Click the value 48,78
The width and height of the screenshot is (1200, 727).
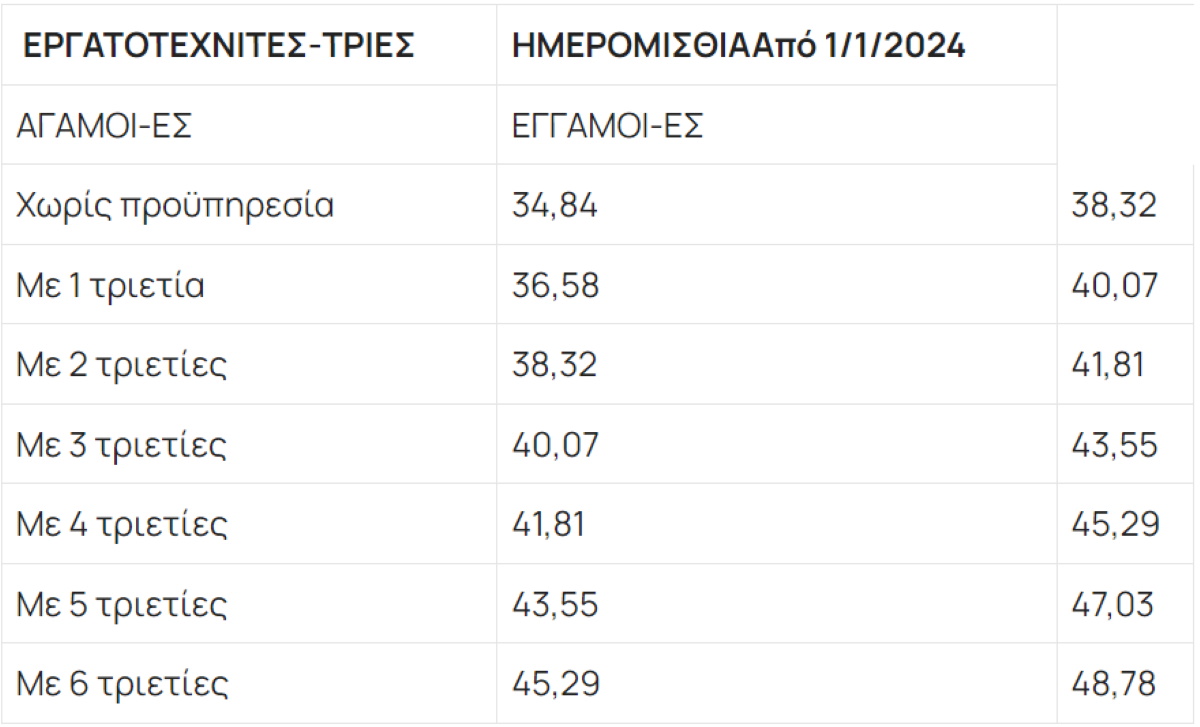pyautogui.click(x=1112, y=685)
